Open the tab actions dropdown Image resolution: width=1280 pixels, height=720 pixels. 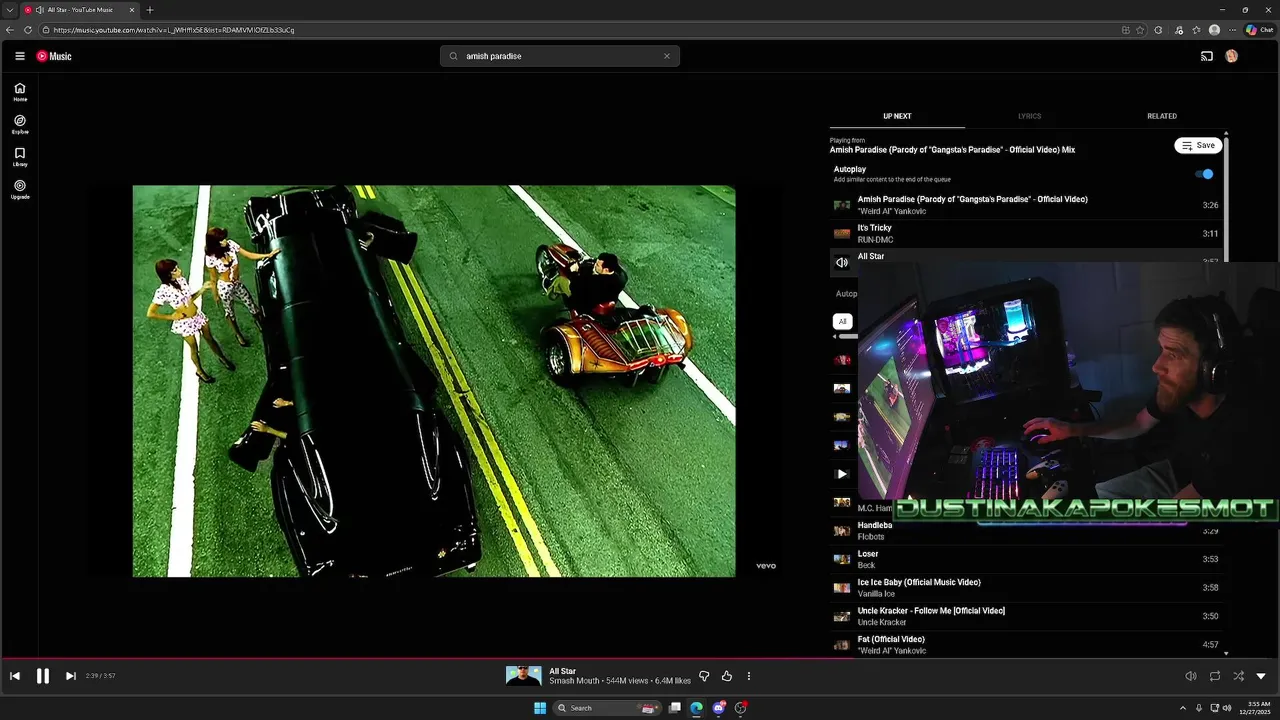[x=9, y=10]
